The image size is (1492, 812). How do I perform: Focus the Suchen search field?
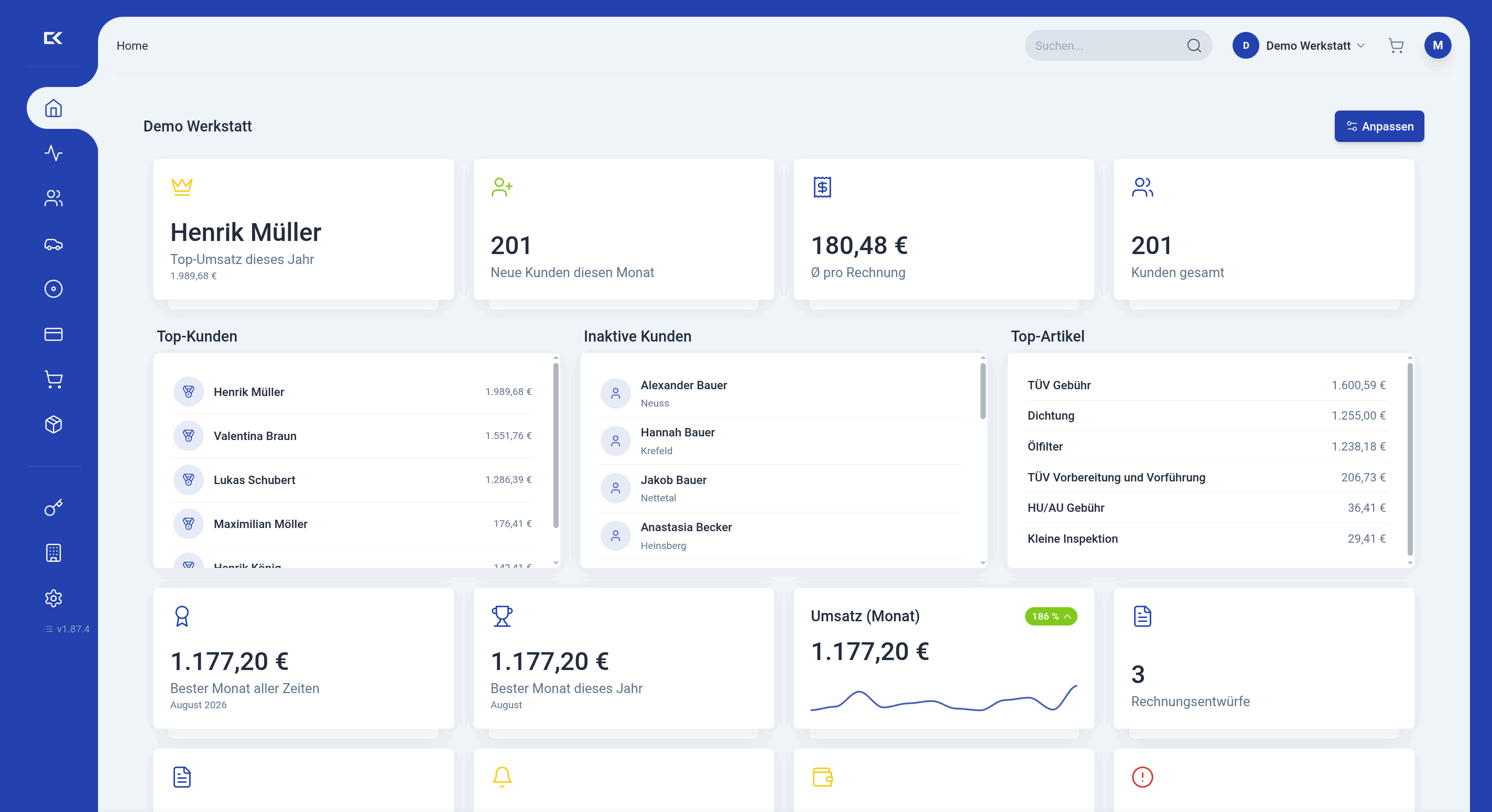click(1118, 46)
